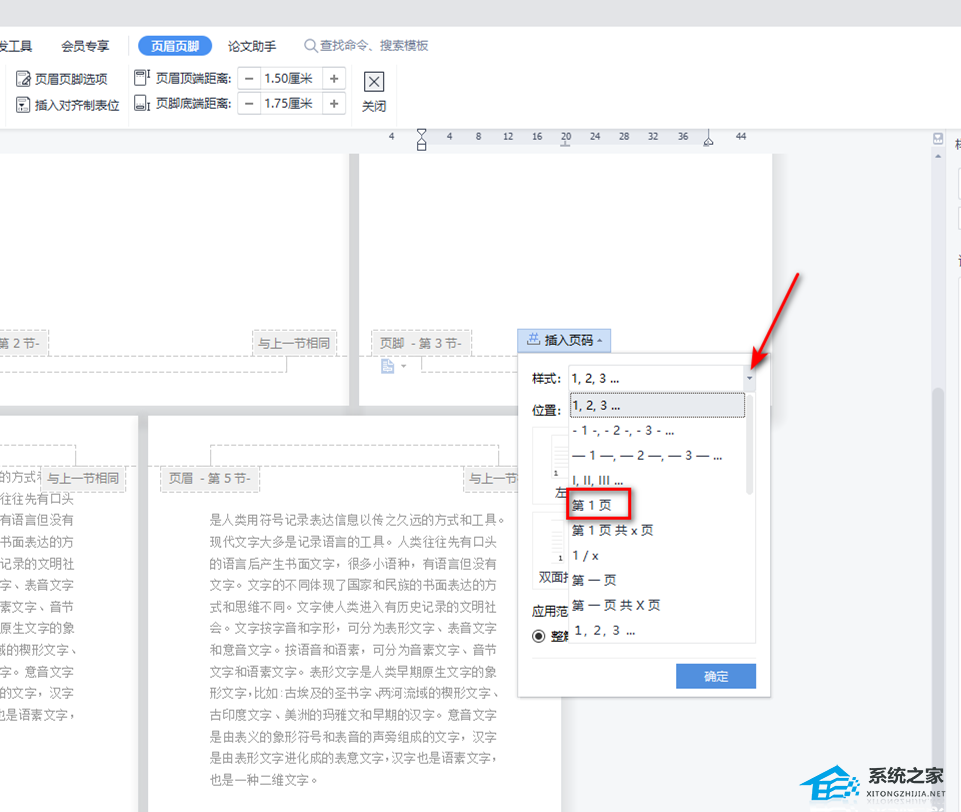Toggle the 插入页码 dropdown button
Screen dimensions: 961x812
tap(564, 341)
